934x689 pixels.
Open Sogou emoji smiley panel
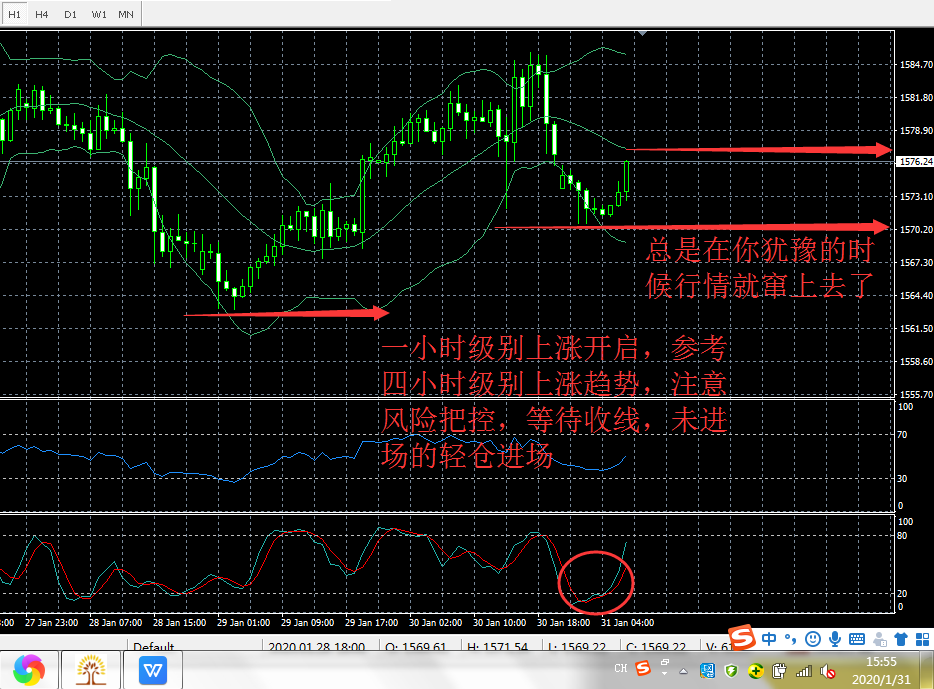[812, 639]
